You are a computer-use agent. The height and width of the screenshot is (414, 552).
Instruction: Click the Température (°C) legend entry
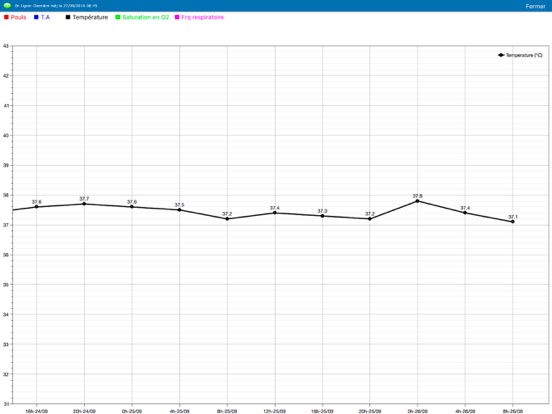(520, 55)
